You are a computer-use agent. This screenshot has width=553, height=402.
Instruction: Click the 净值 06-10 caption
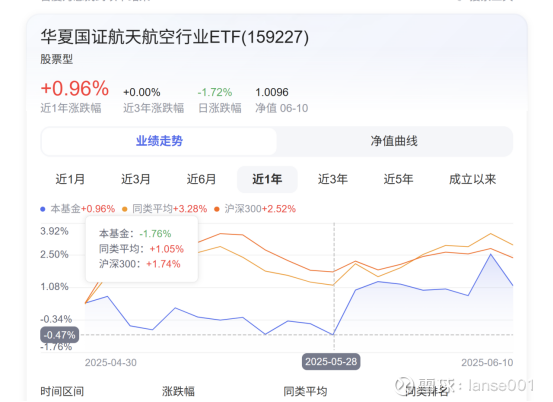281,108
